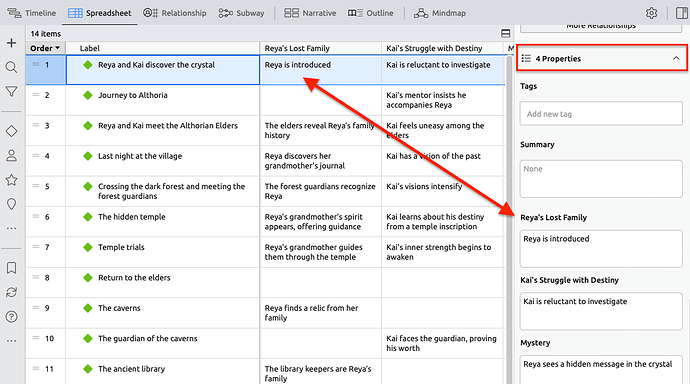Click 'Crossing the dark forest' row label
This screenshot has height=384, width=690.
coord(171,191)
